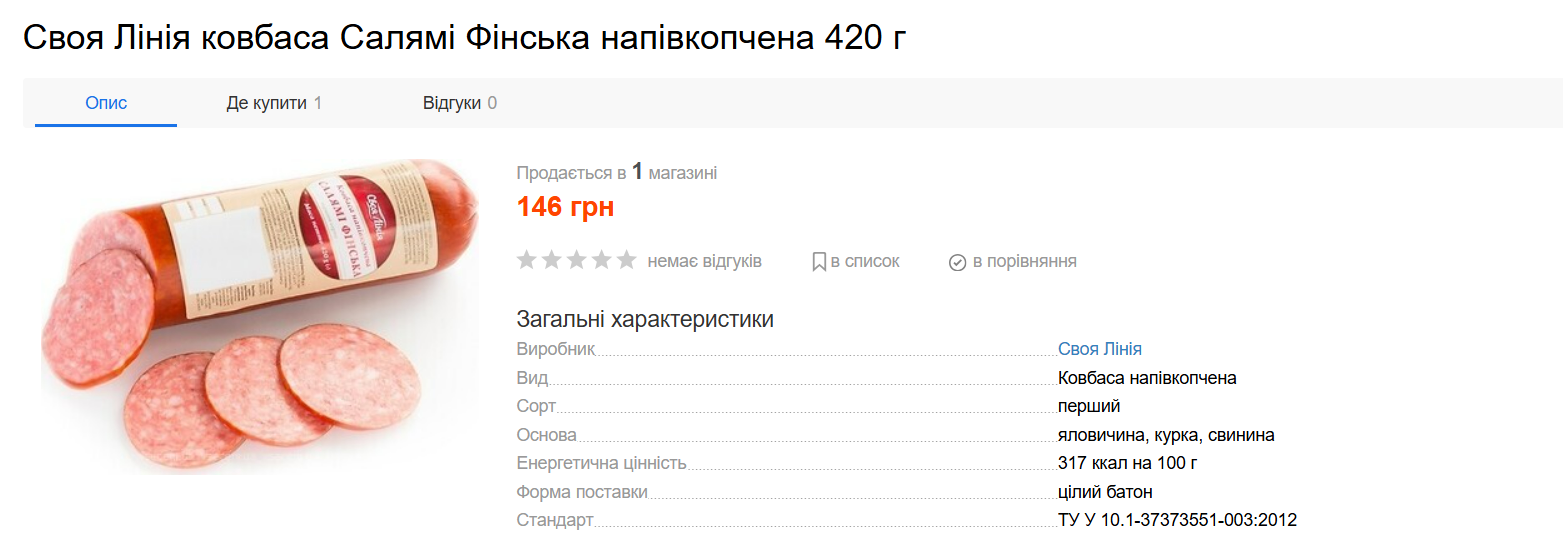Click the bookmark icon beside 'в список'

[819, 262]
